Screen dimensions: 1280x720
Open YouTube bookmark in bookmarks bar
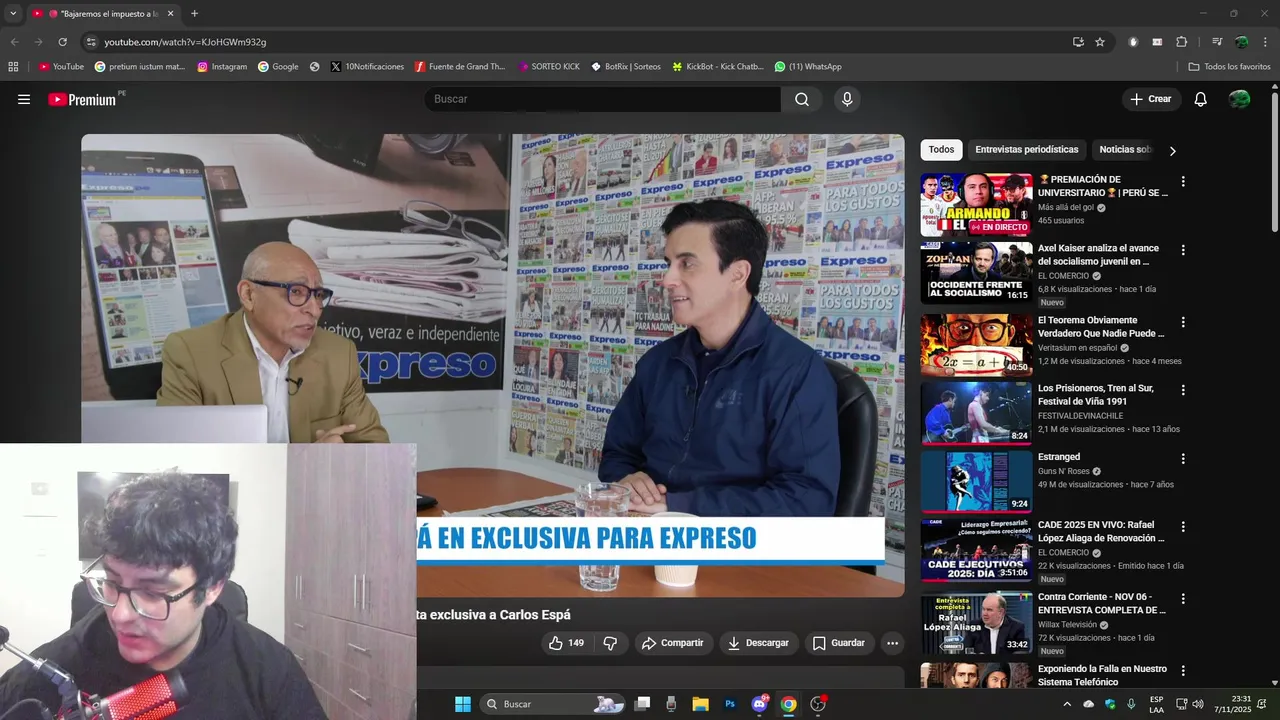coord(61,67)
